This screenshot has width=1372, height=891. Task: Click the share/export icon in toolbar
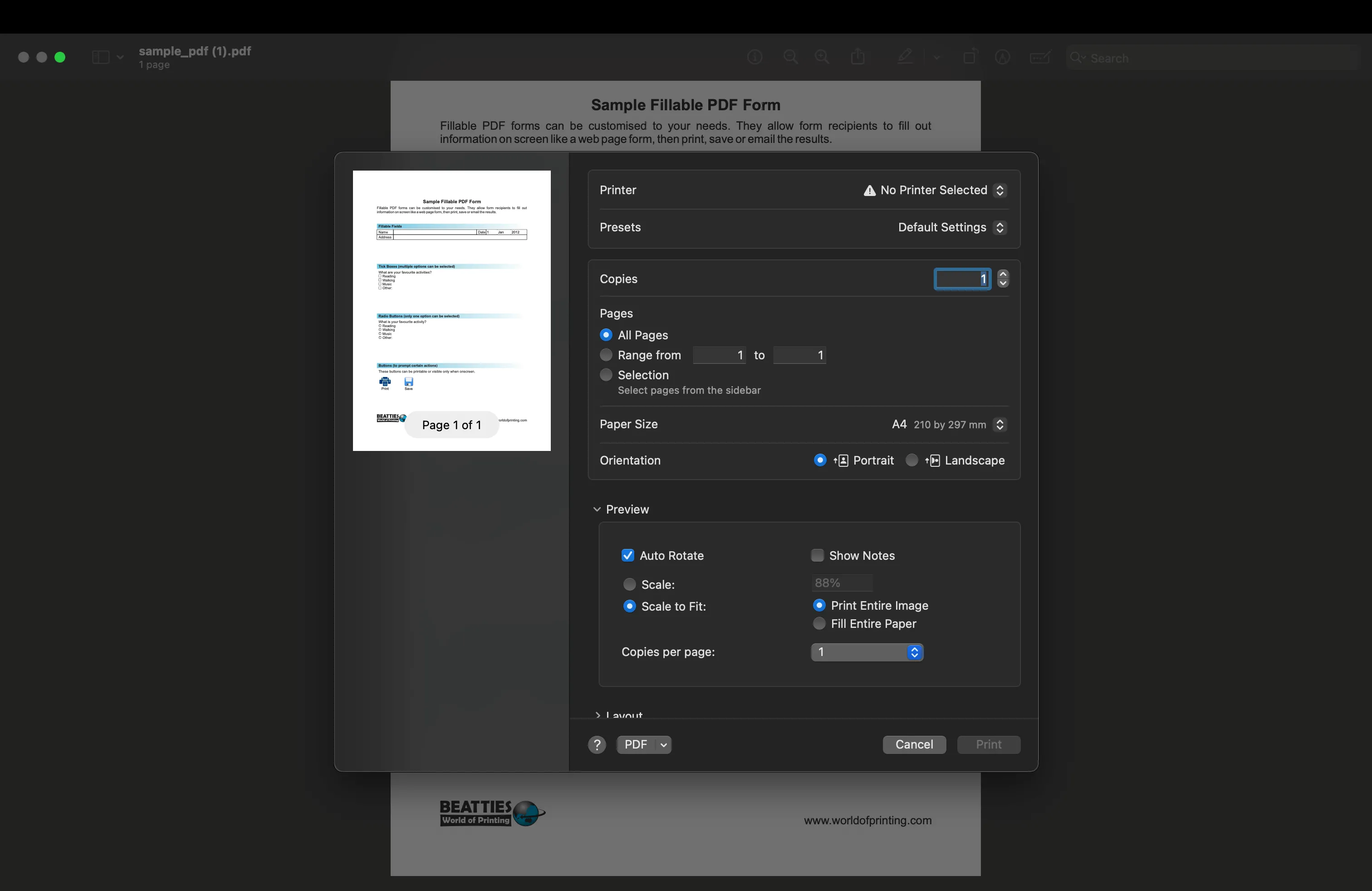(858, 57)
